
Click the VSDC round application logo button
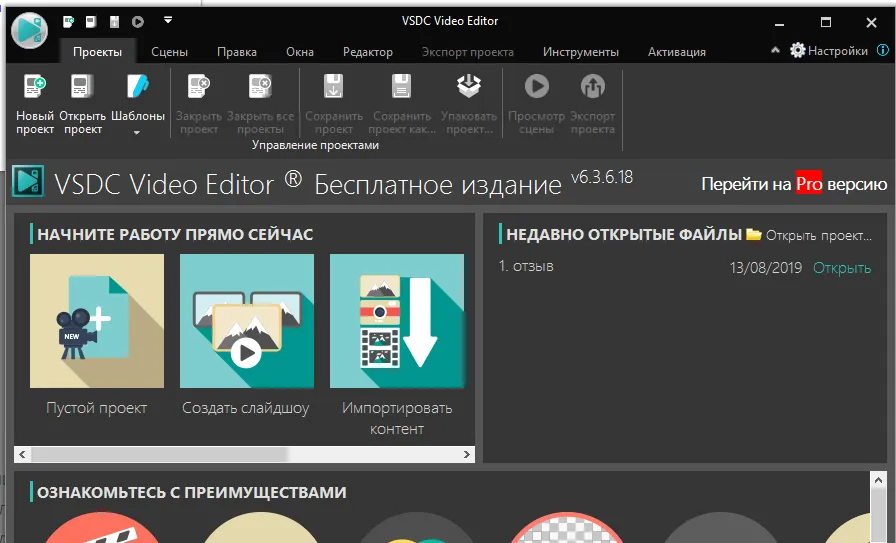[x=29, y=30]
